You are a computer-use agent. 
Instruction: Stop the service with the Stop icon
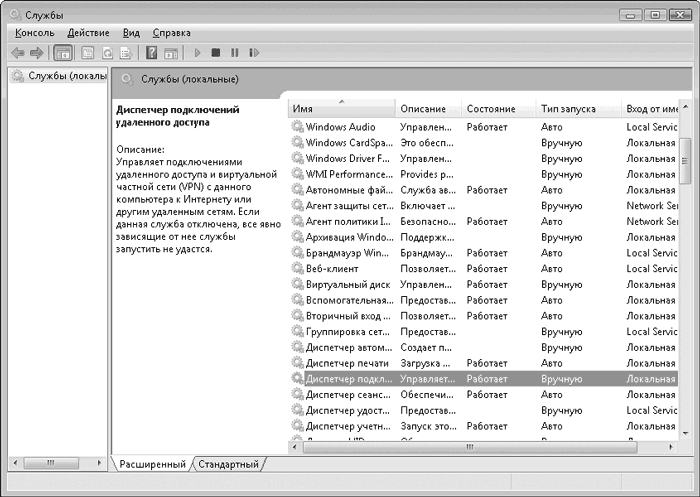point(216,52)
